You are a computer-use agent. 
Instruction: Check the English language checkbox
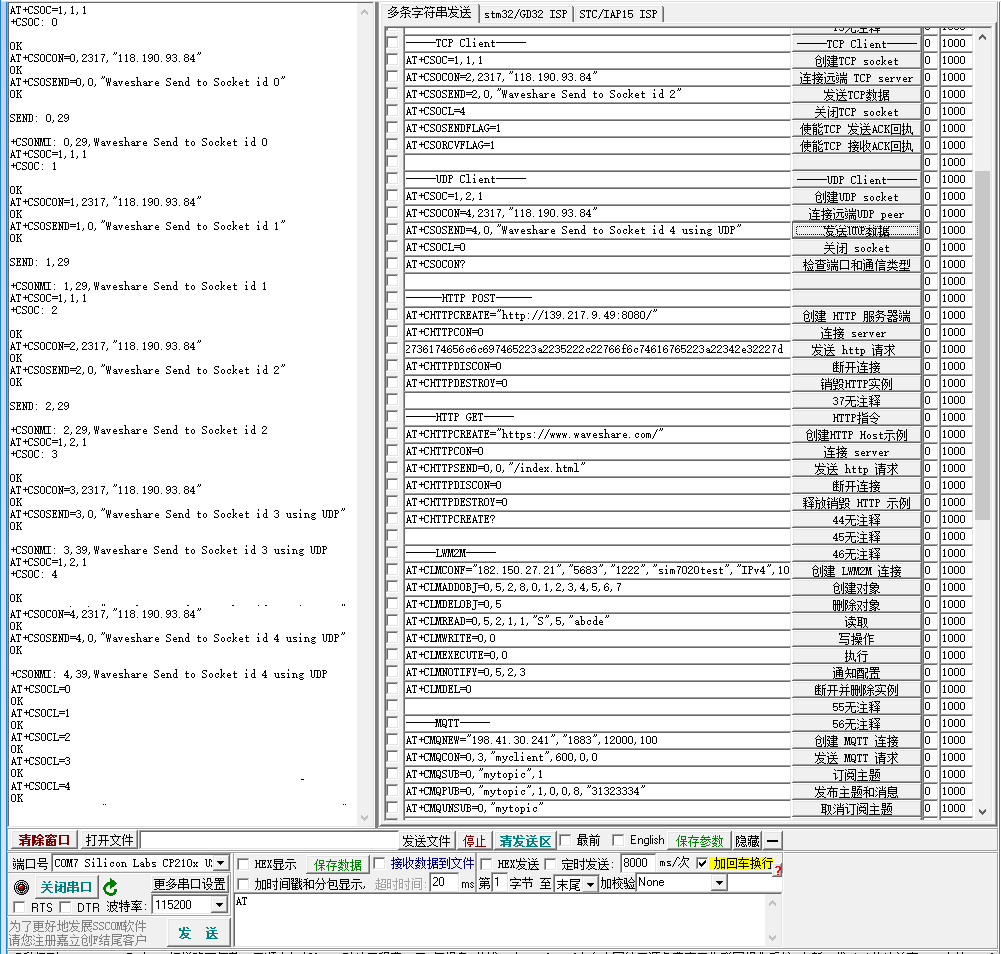coord(618,840)
